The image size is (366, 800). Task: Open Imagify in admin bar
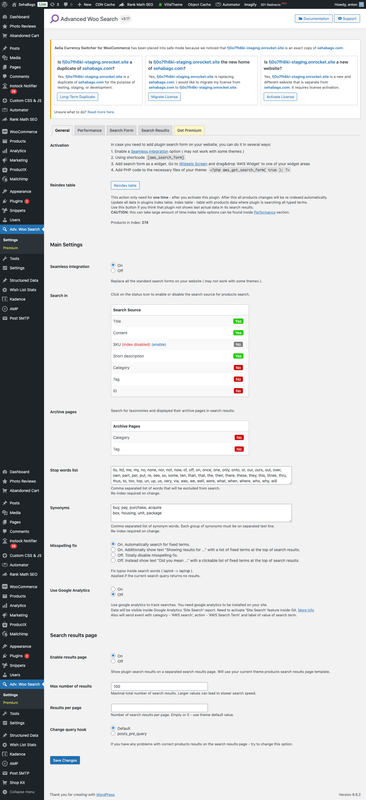[x=249, y=4]
